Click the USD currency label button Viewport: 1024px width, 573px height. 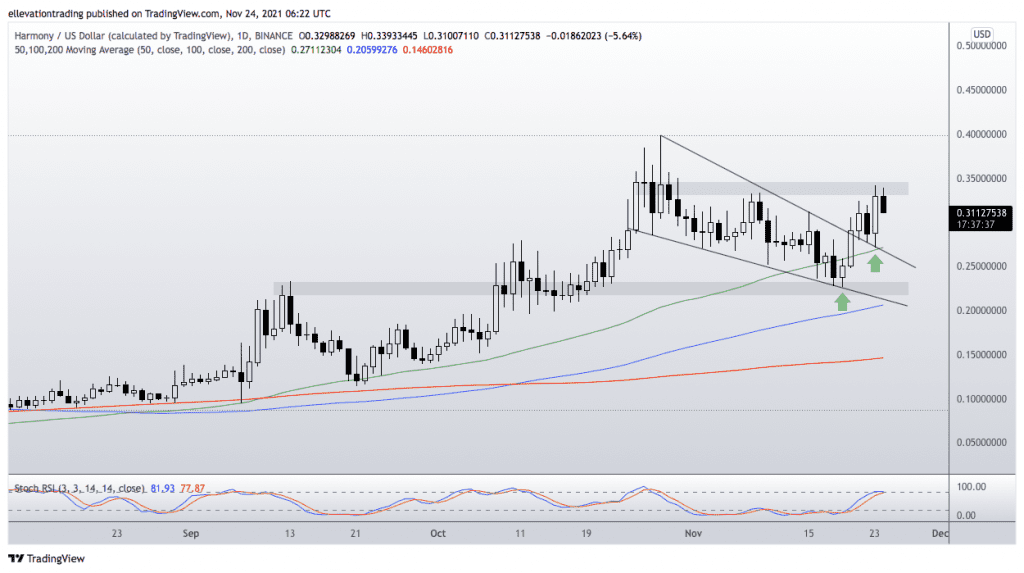point(982,34)
